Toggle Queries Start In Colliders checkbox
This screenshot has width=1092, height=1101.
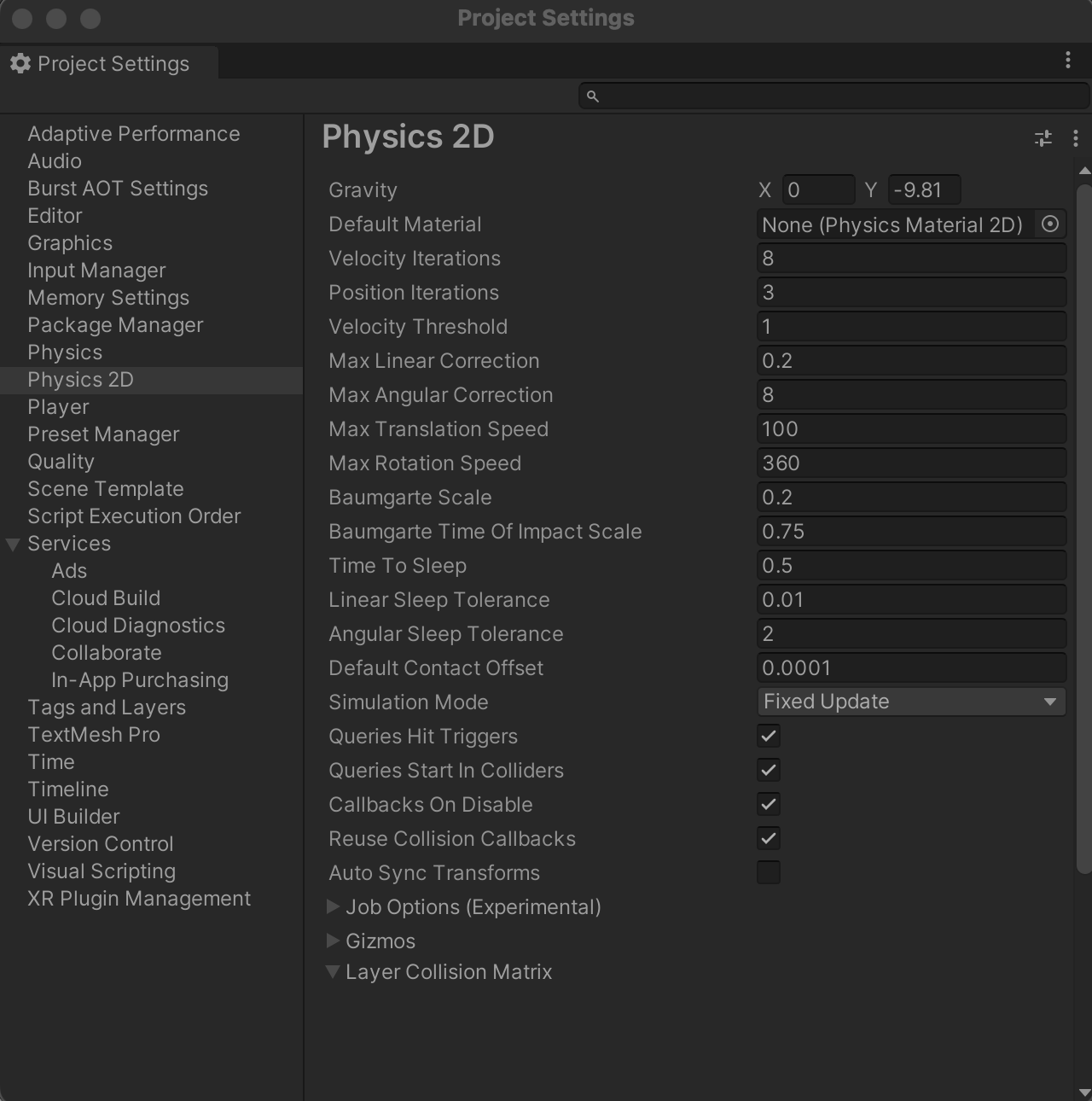[769, 770]
